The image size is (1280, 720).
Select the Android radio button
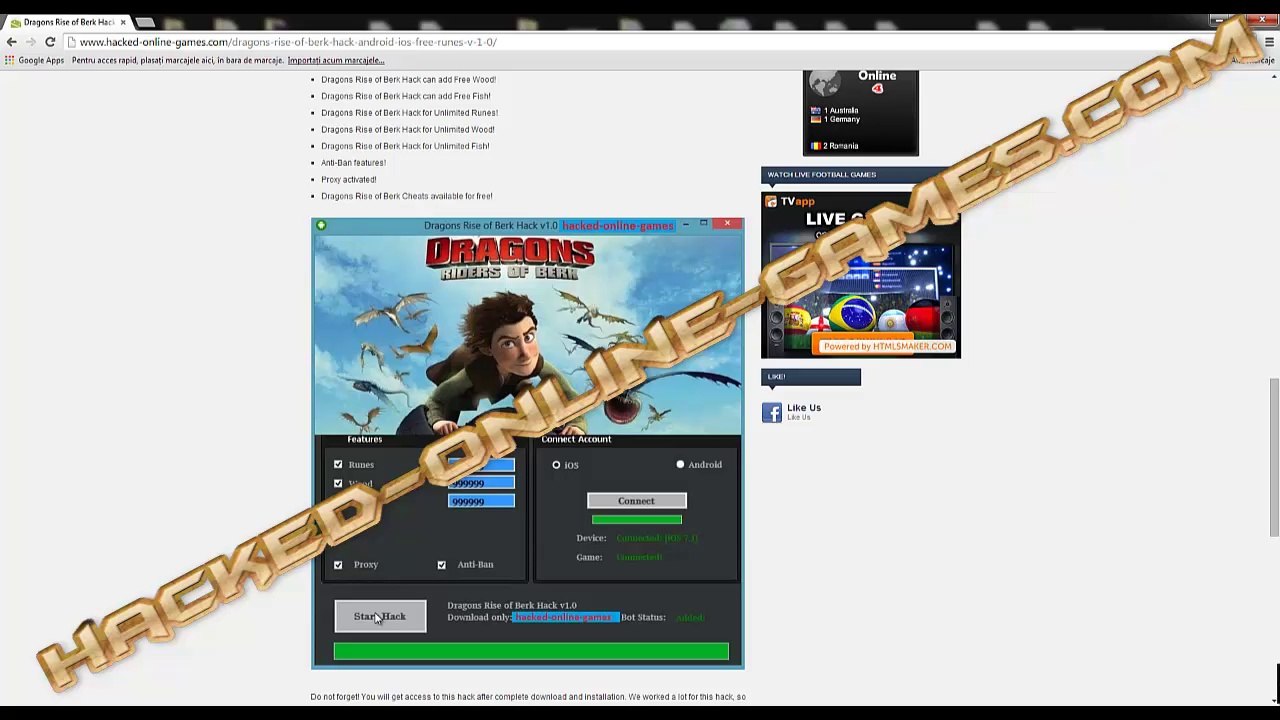[x=680, y=464]
